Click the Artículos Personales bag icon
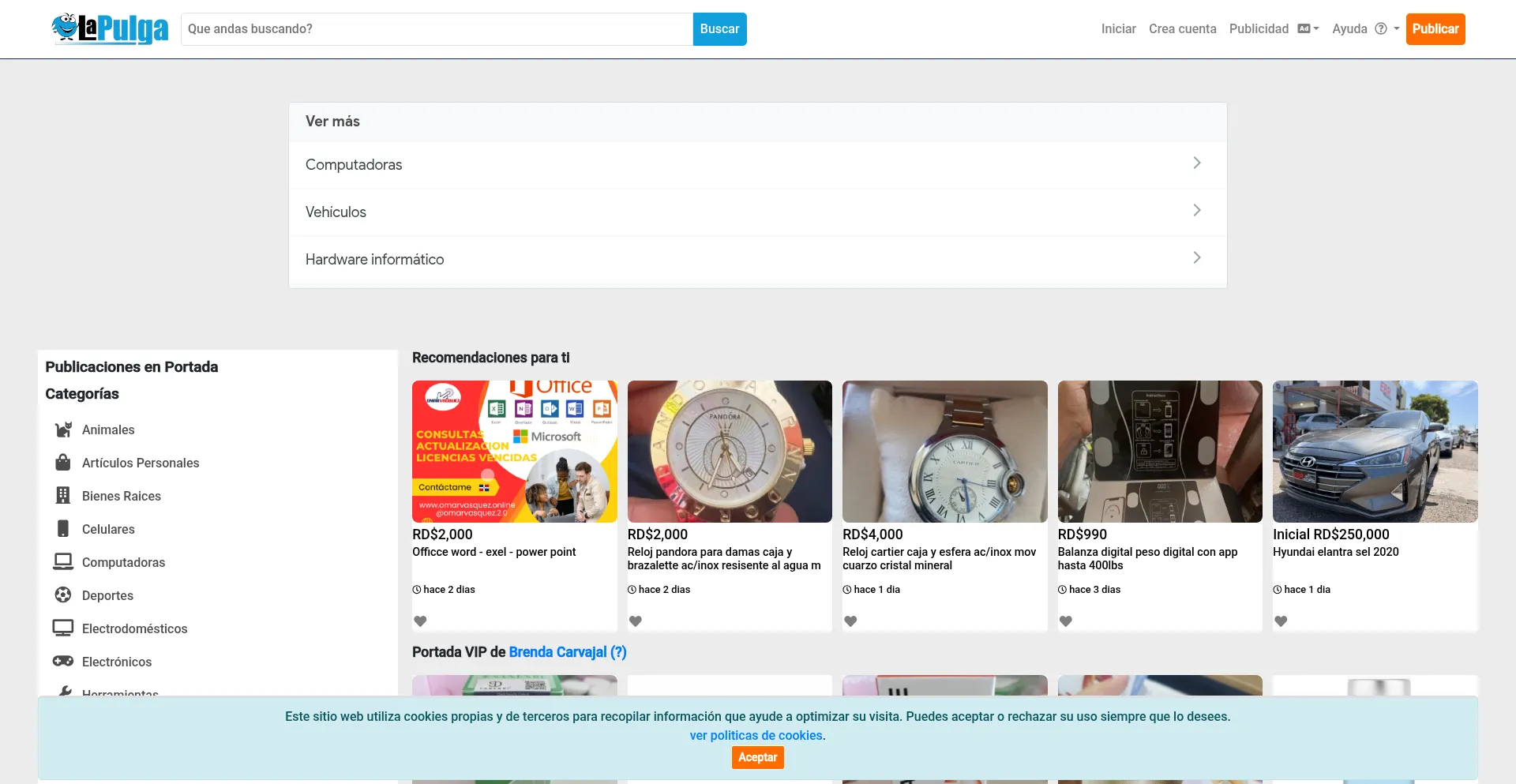1516x784 pixels. (63, 463)
